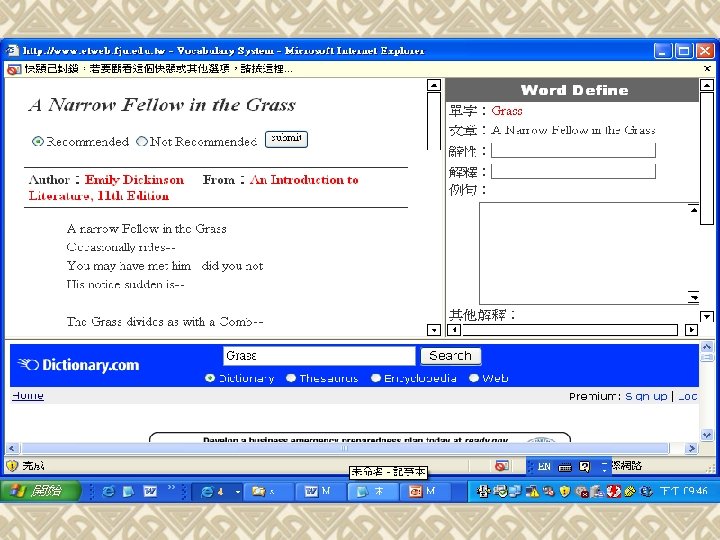The width and height of the screenshot is (720, 540).
Task: Launch Internet Explorer from Quick Launch
Action: (x=108, y=491)
